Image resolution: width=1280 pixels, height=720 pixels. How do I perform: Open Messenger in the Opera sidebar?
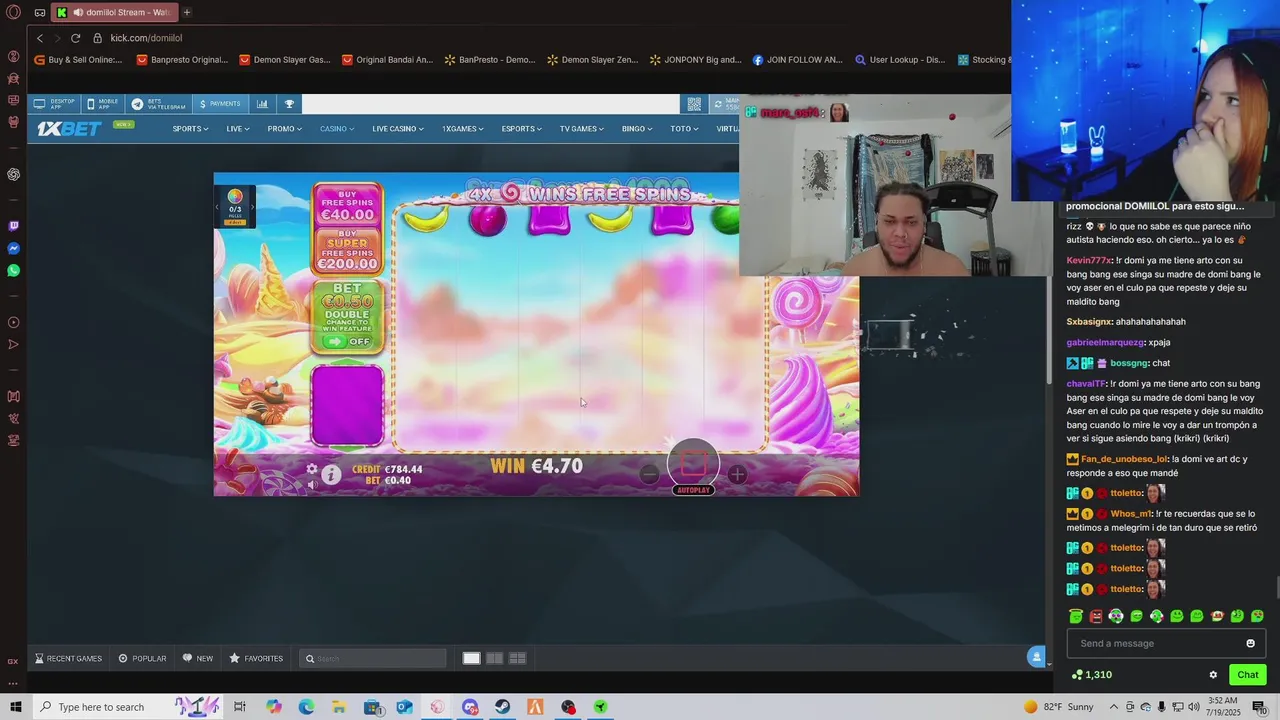(13, 248)
